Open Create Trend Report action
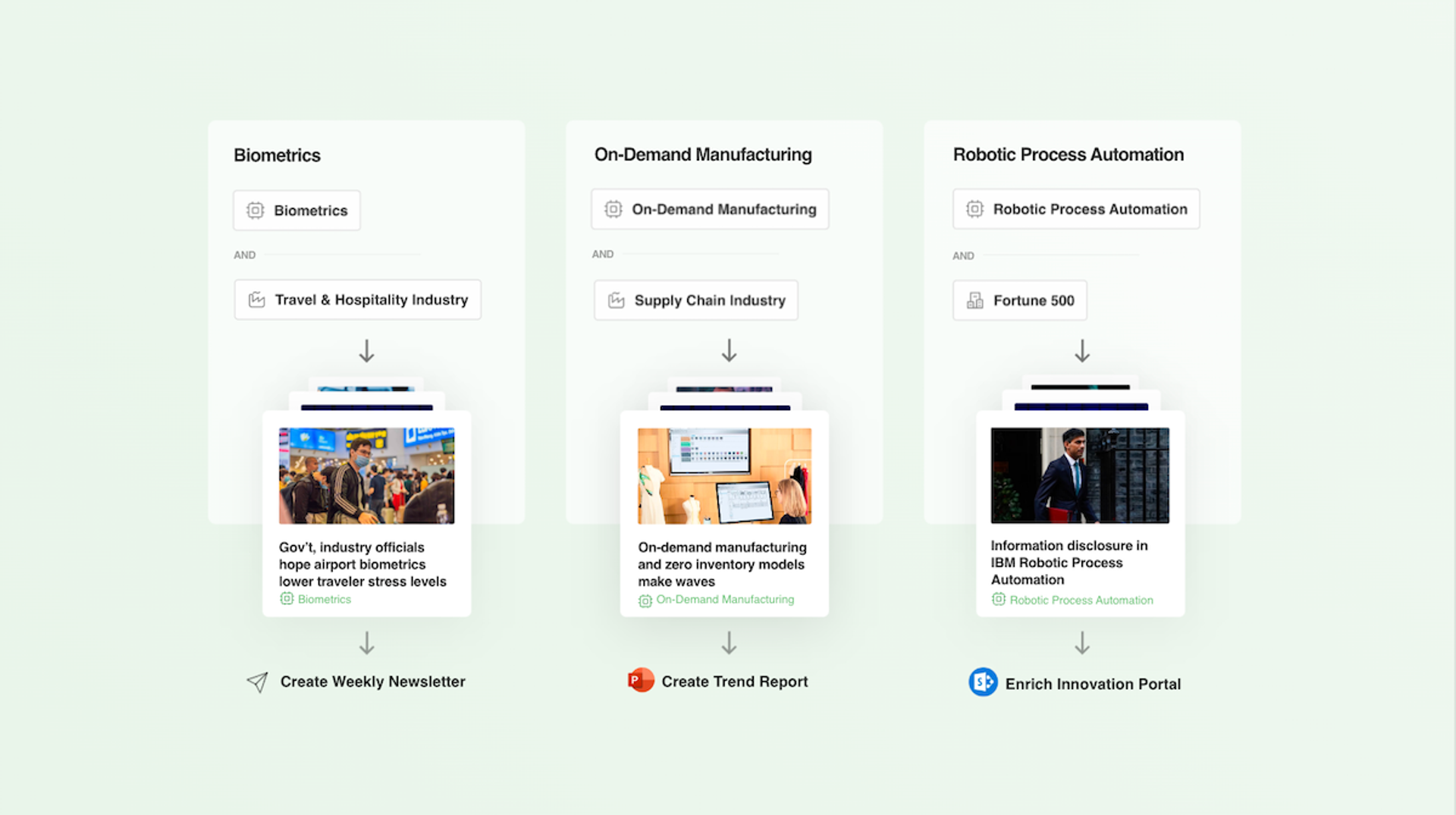1456x815 pixels. click(734, 682)
